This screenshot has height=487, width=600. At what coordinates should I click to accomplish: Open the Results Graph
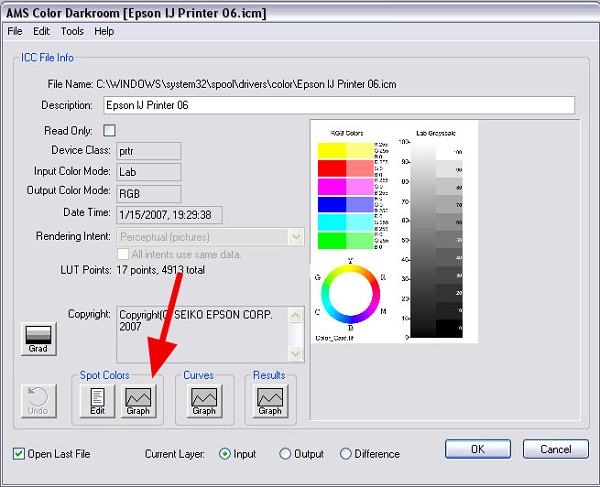pyautogui.click(x=270, y=401)
